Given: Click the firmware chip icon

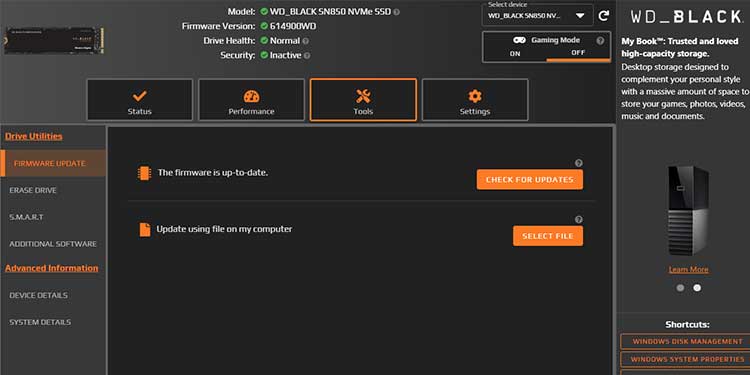Looking at the screenshot, I should coord(144,173).
